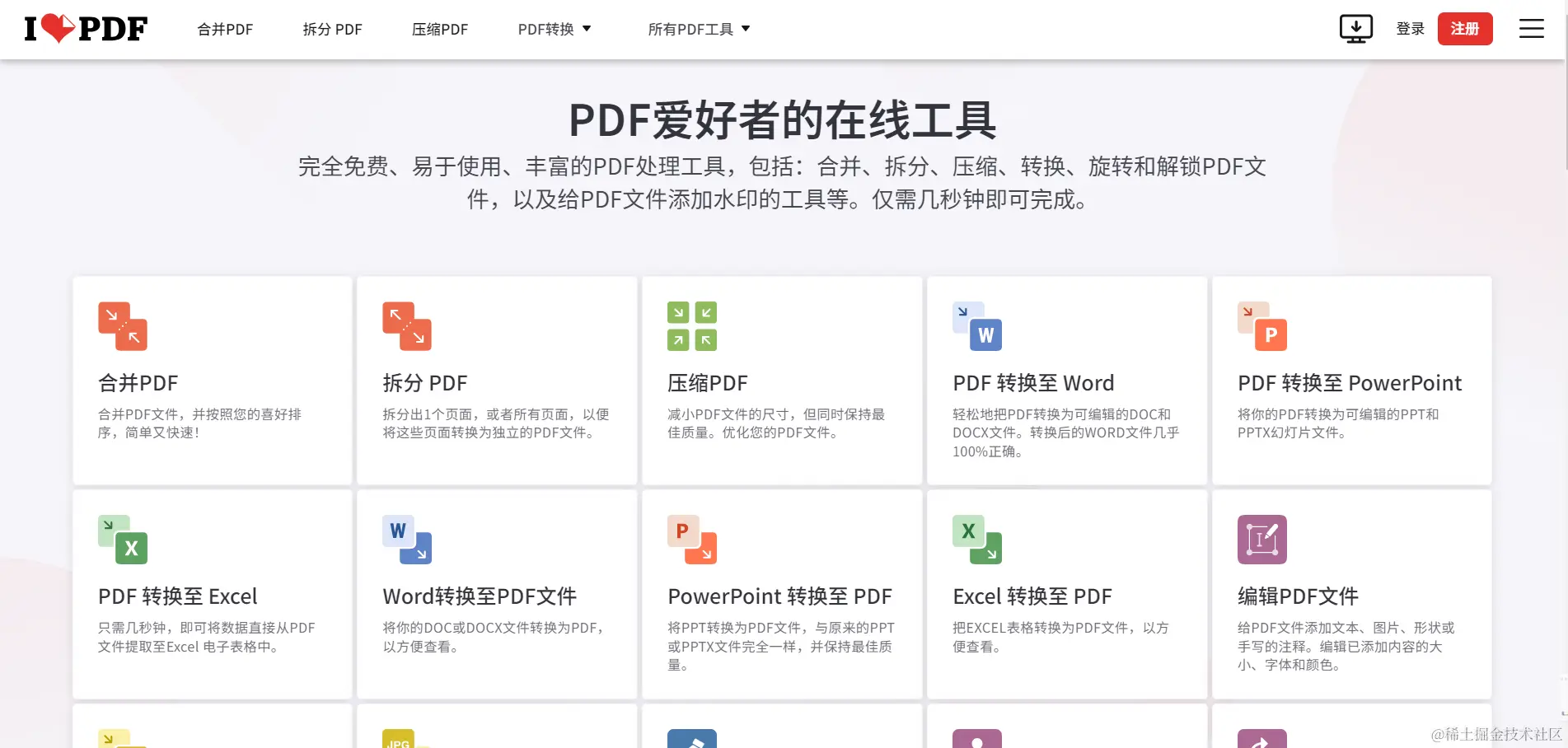Click the Excel 转换至 PDF icon

(977, 540)
